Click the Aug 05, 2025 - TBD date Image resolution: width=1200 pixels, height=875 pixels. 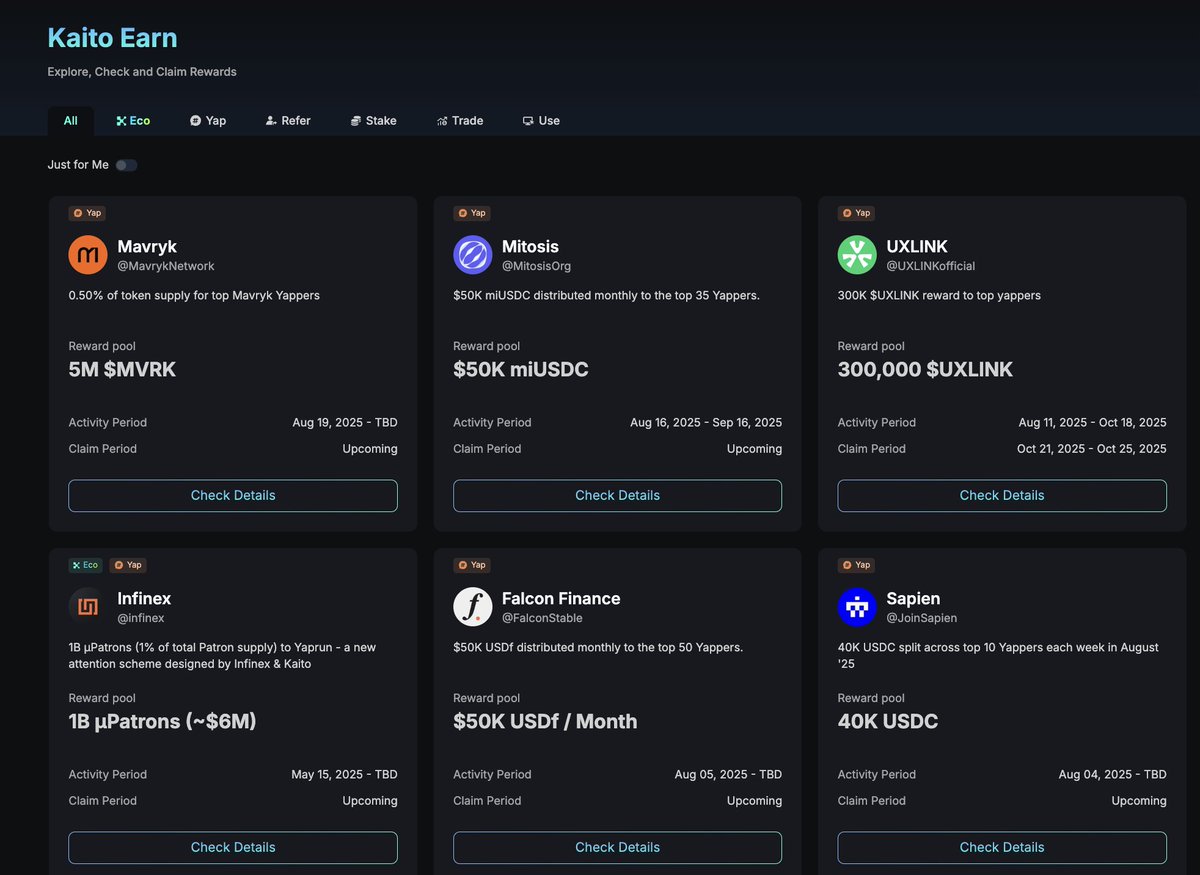click(728, 775)
